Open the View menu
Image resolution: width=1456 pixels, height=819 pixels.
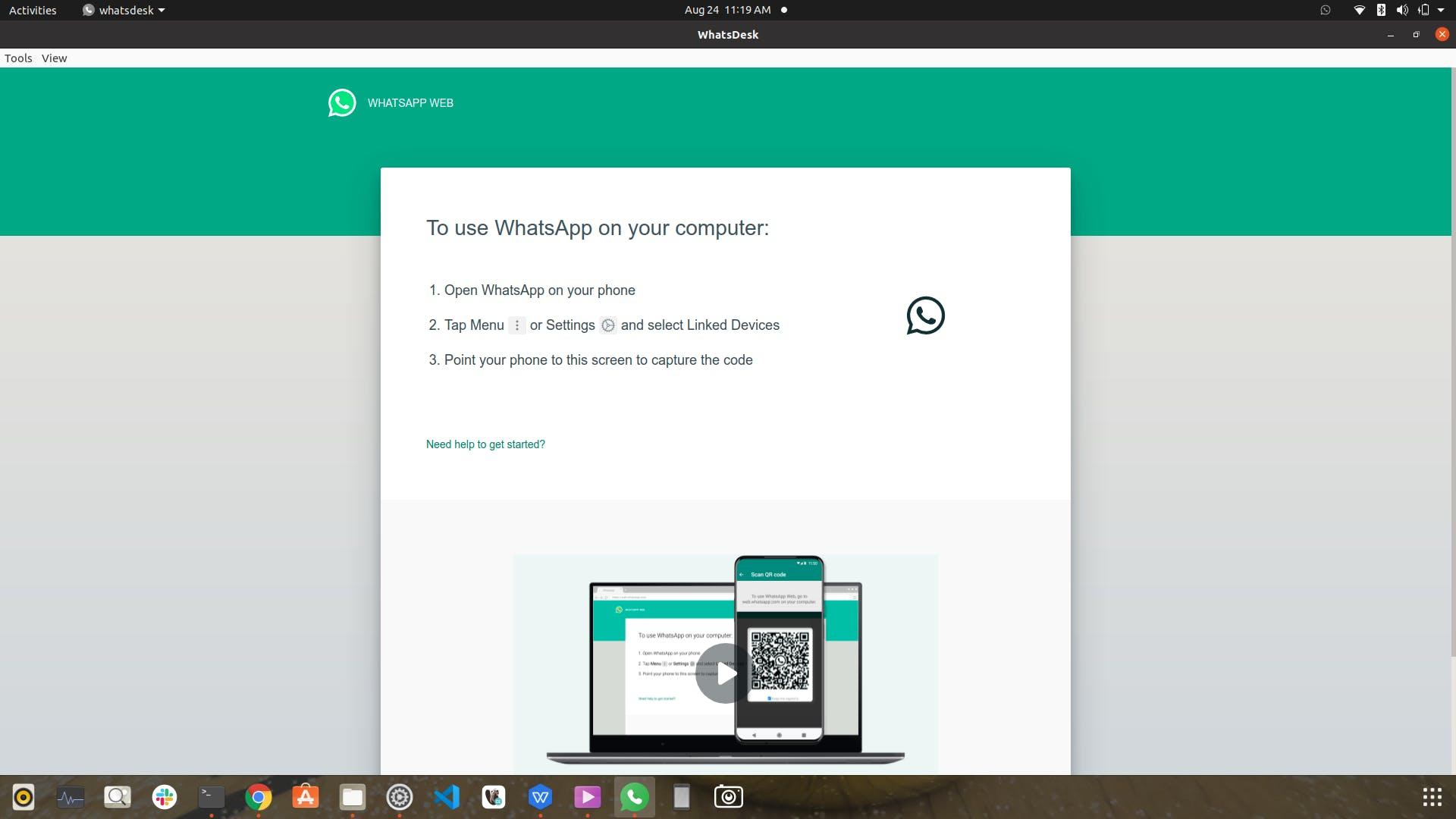[53, 58]
